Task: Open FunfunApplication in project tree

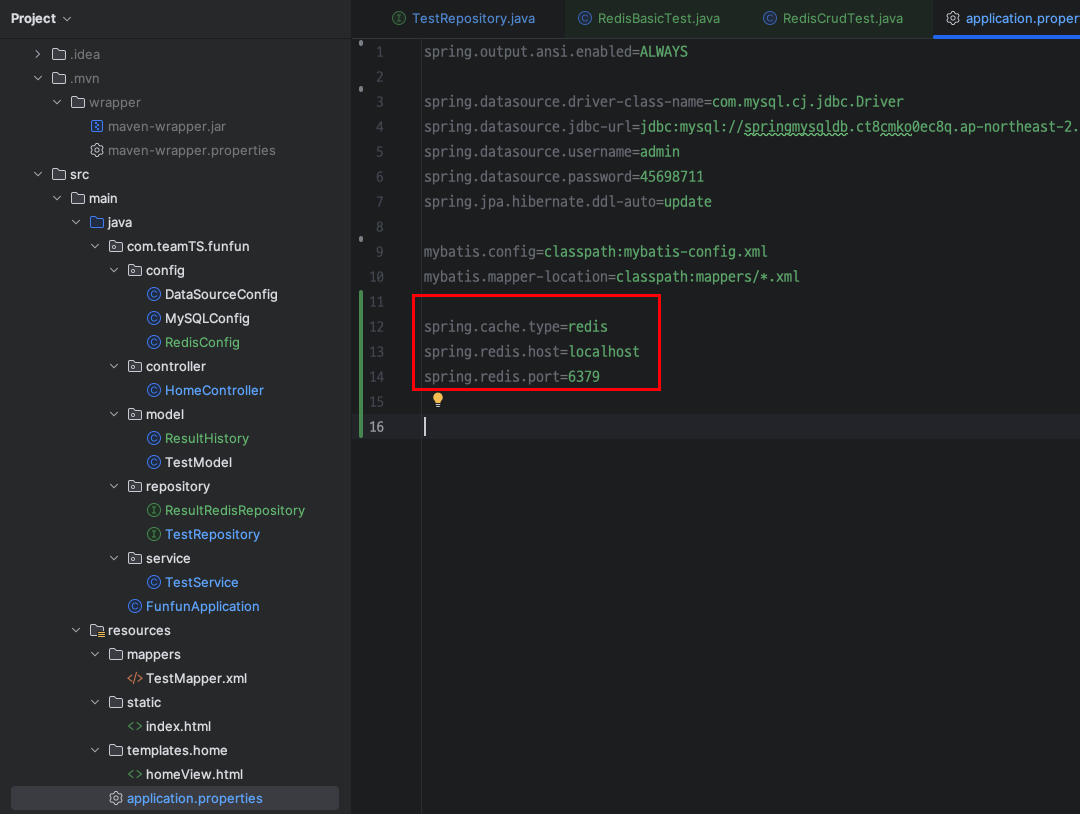Action: click(202, 607)
